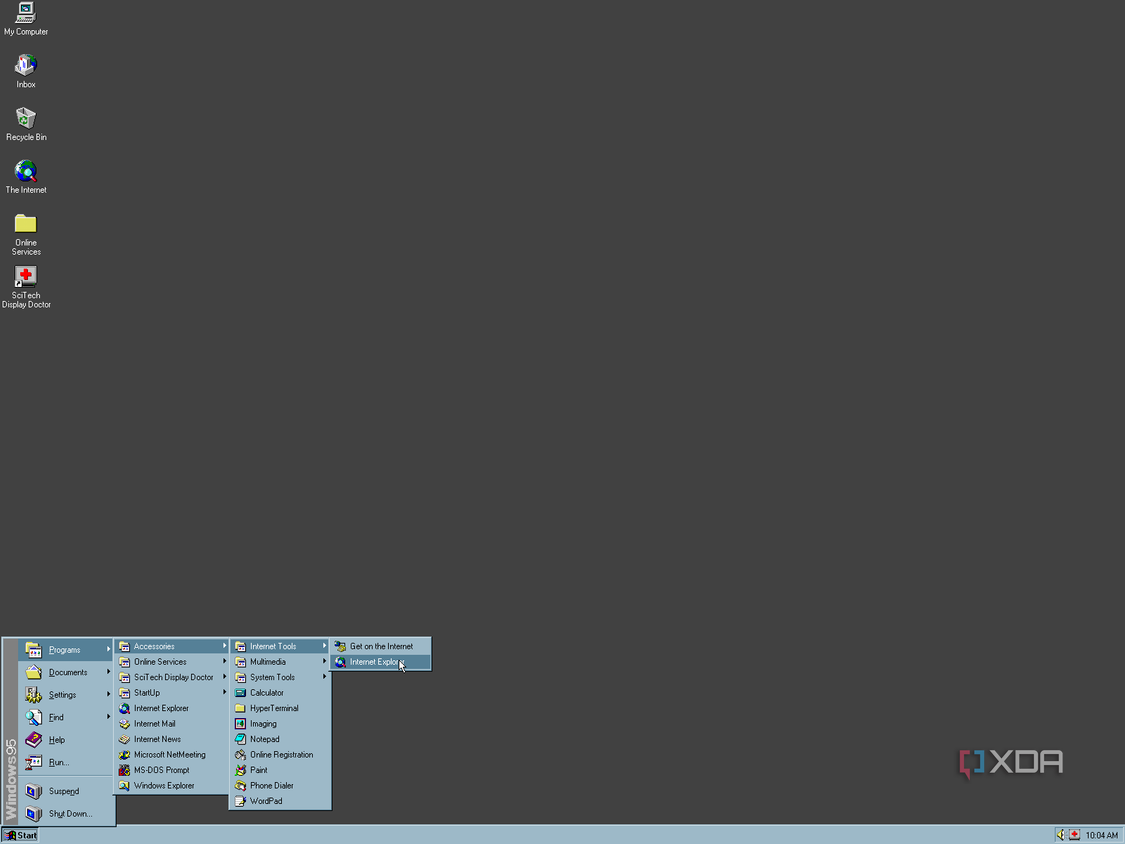Expand the Find submenu arrow
The image size is (1125, 844).
[109, 716]
